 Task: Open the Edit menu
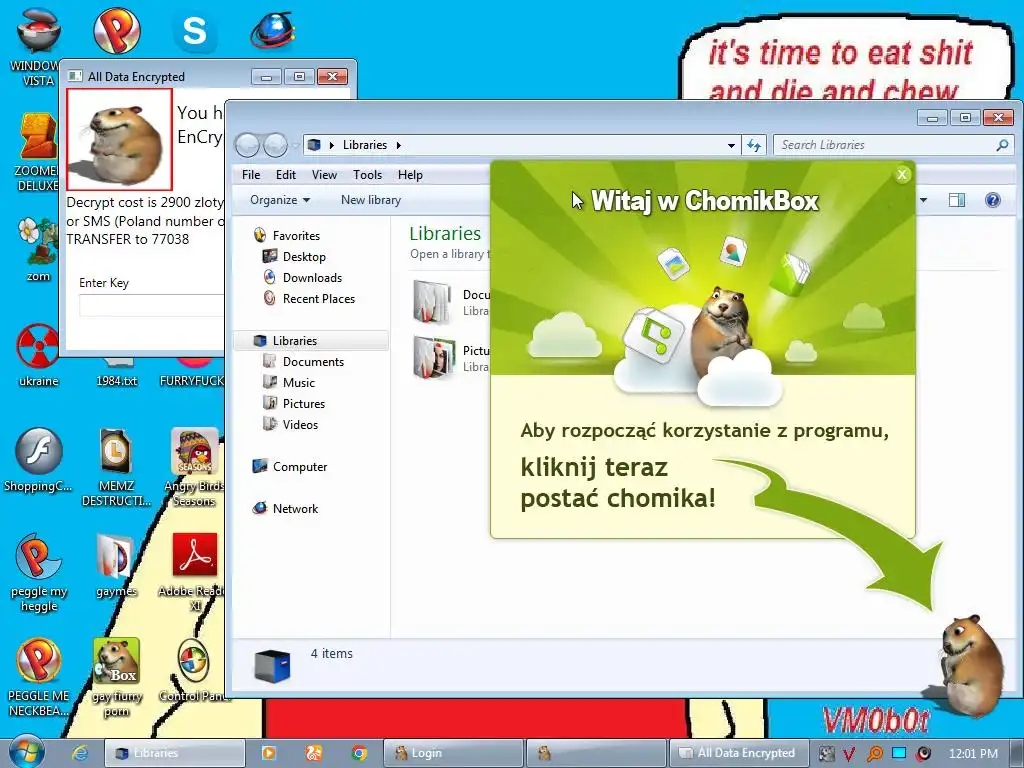pyautogui.click(x=285, y=174)
